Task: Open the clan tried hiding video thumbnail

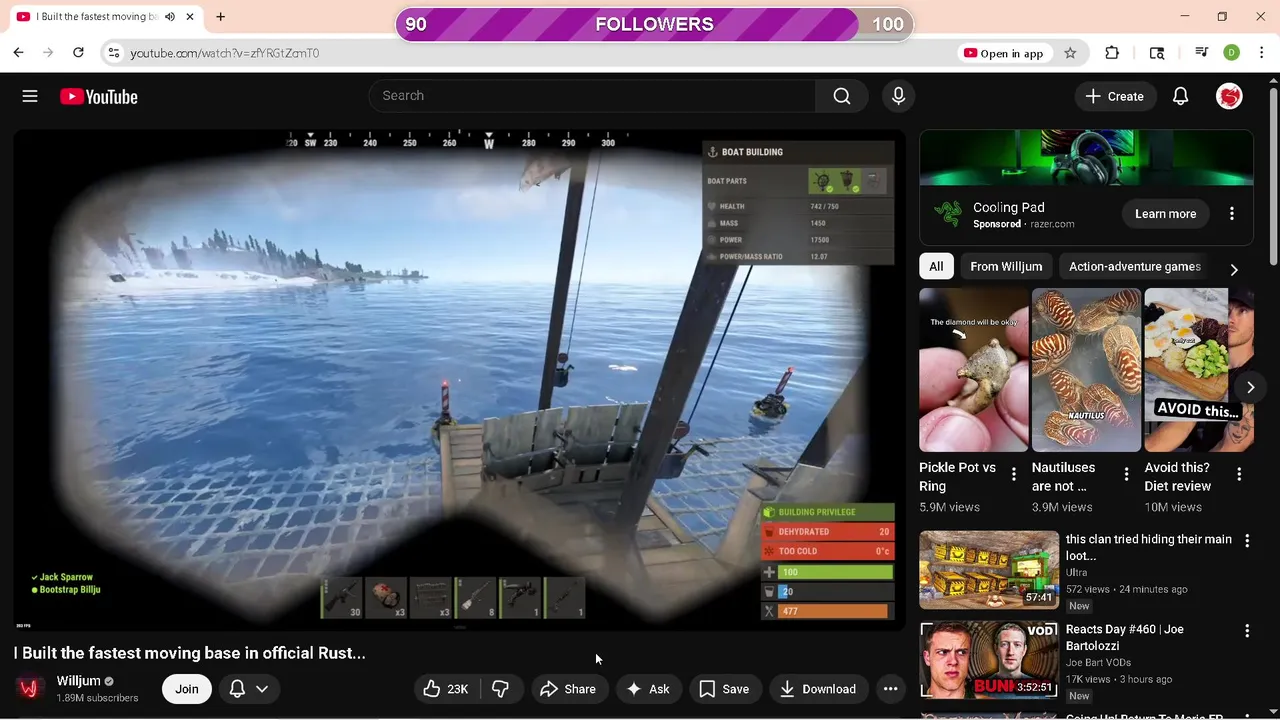Action: [989, 570]
